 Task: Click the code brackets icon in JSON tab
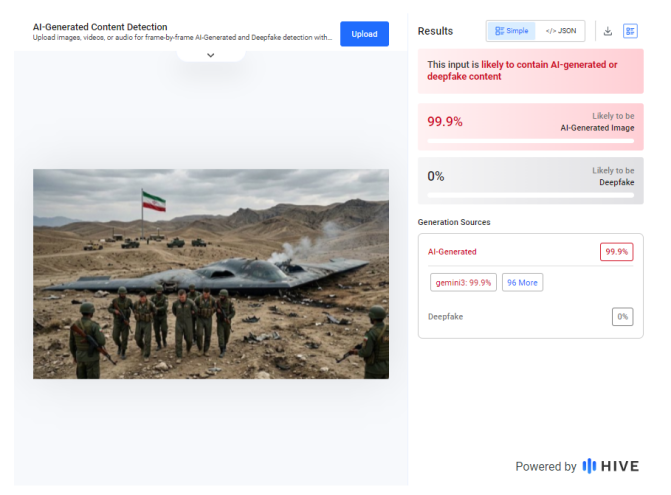(x=550, y=31)
